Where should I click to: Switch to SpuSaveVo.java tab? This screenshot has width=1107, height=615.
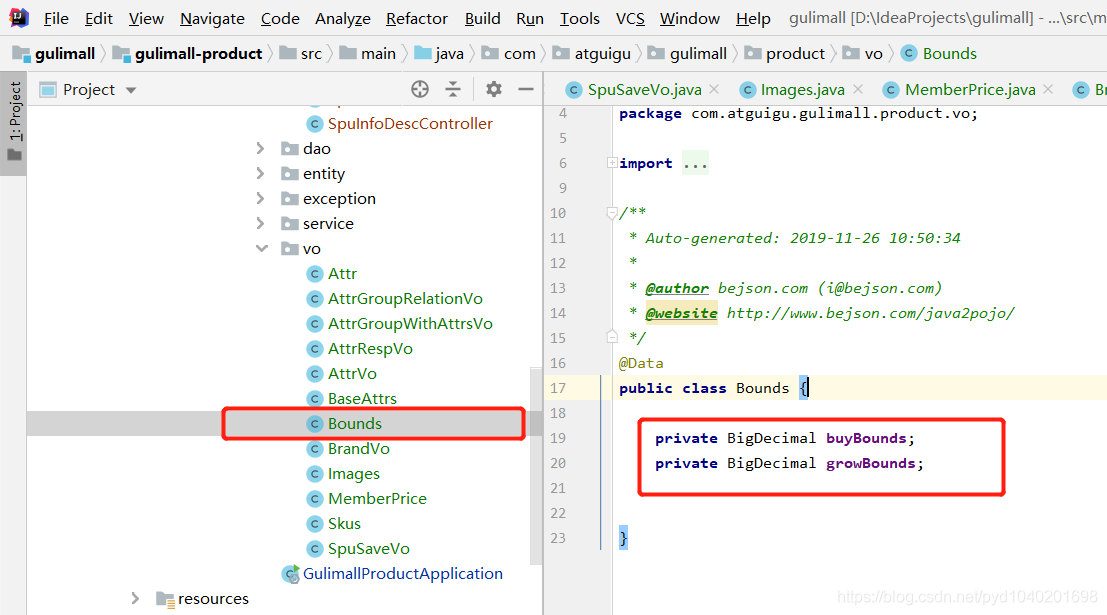coord(644,90)
